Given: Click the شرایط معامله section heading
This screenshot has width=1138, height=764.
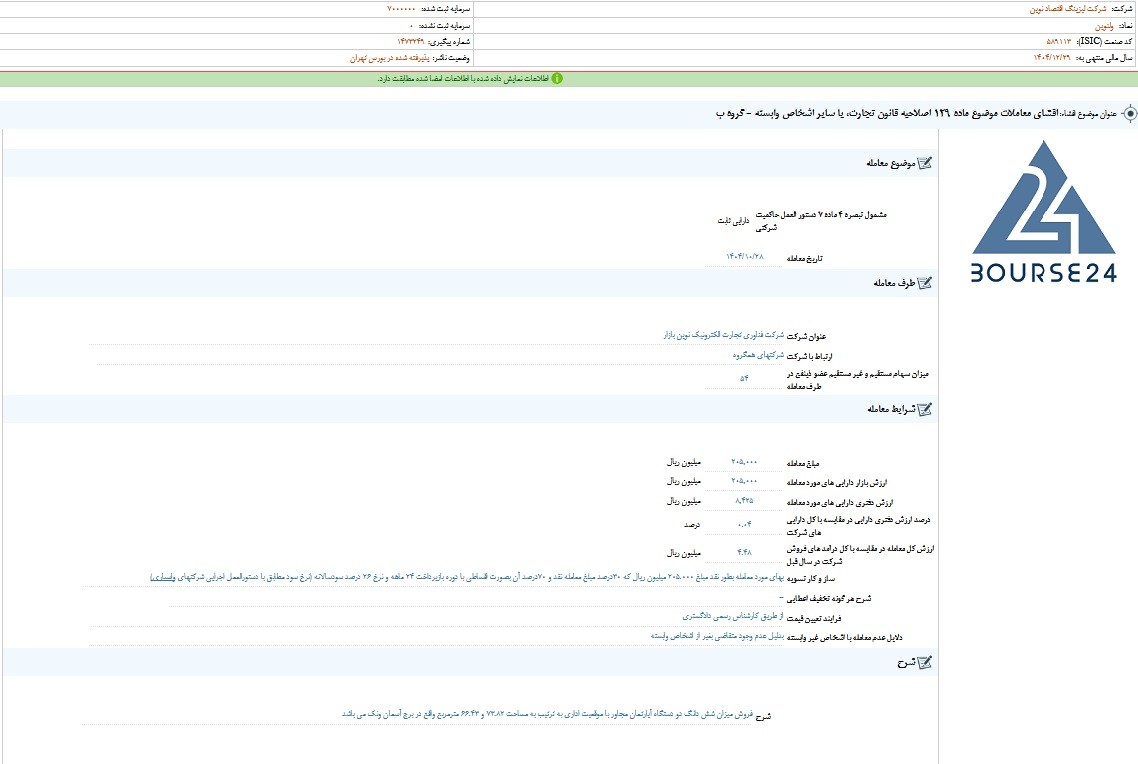Looking at the screenshot, I should (x=891, y=409).
